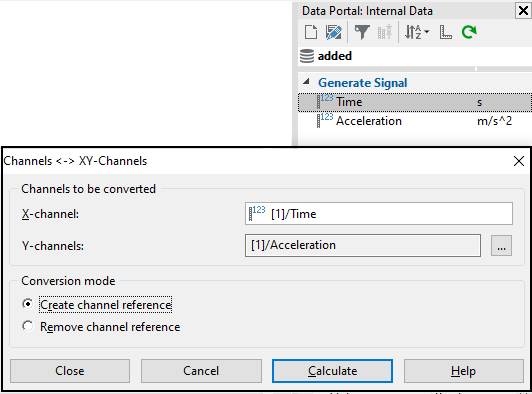Click the X-channel input field
Viewport: 532px width, 394px height.
(x=379, y=214)
